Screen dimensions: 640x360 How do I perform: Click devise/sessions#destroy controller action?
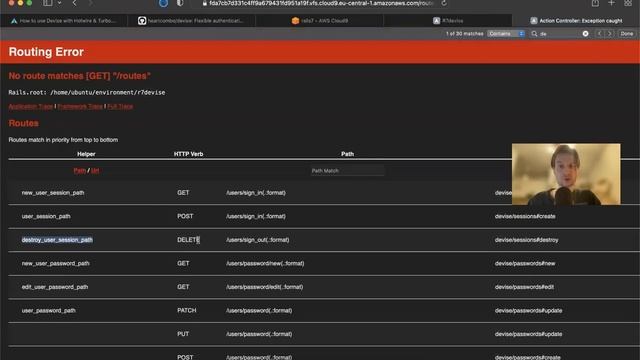527,240
